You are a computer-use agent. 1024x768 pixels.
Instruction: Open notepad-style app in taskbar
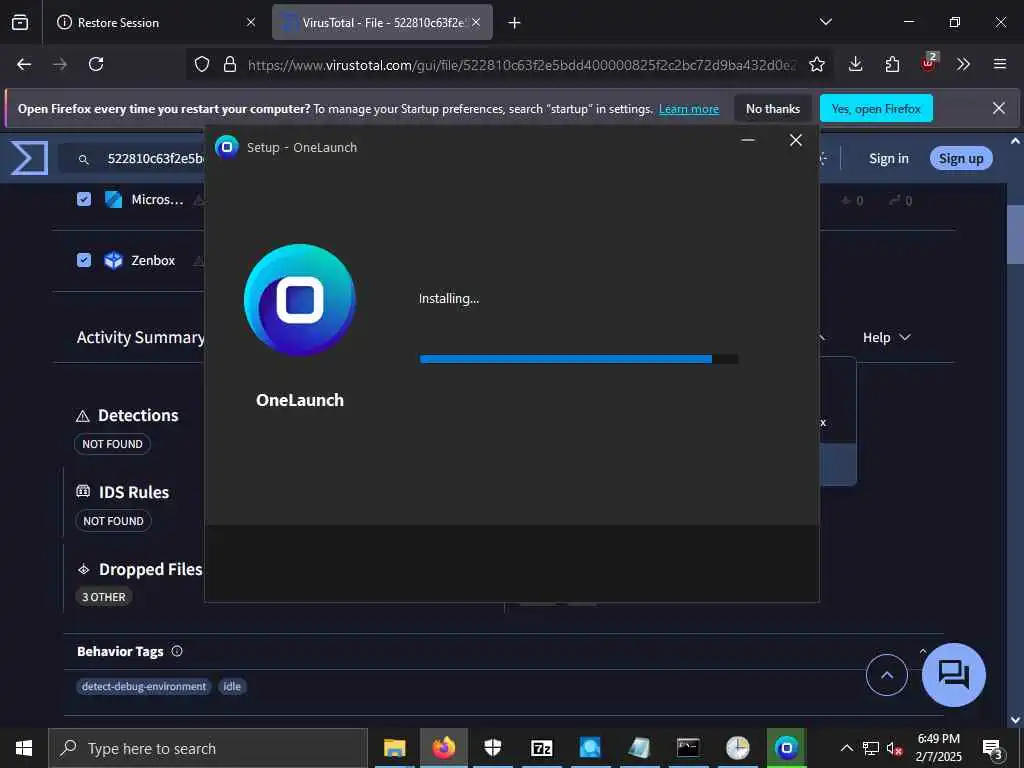(639, 748)
